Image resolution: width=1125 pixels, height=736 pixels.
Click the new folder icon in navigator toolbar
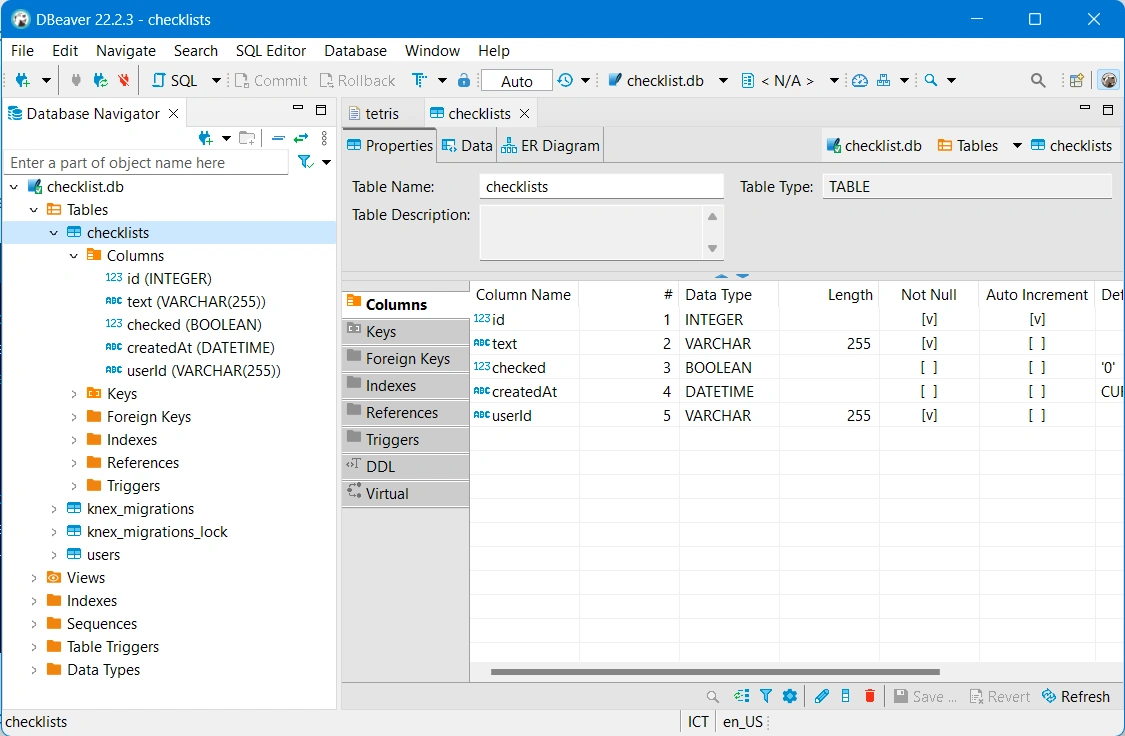click(247, 138)
